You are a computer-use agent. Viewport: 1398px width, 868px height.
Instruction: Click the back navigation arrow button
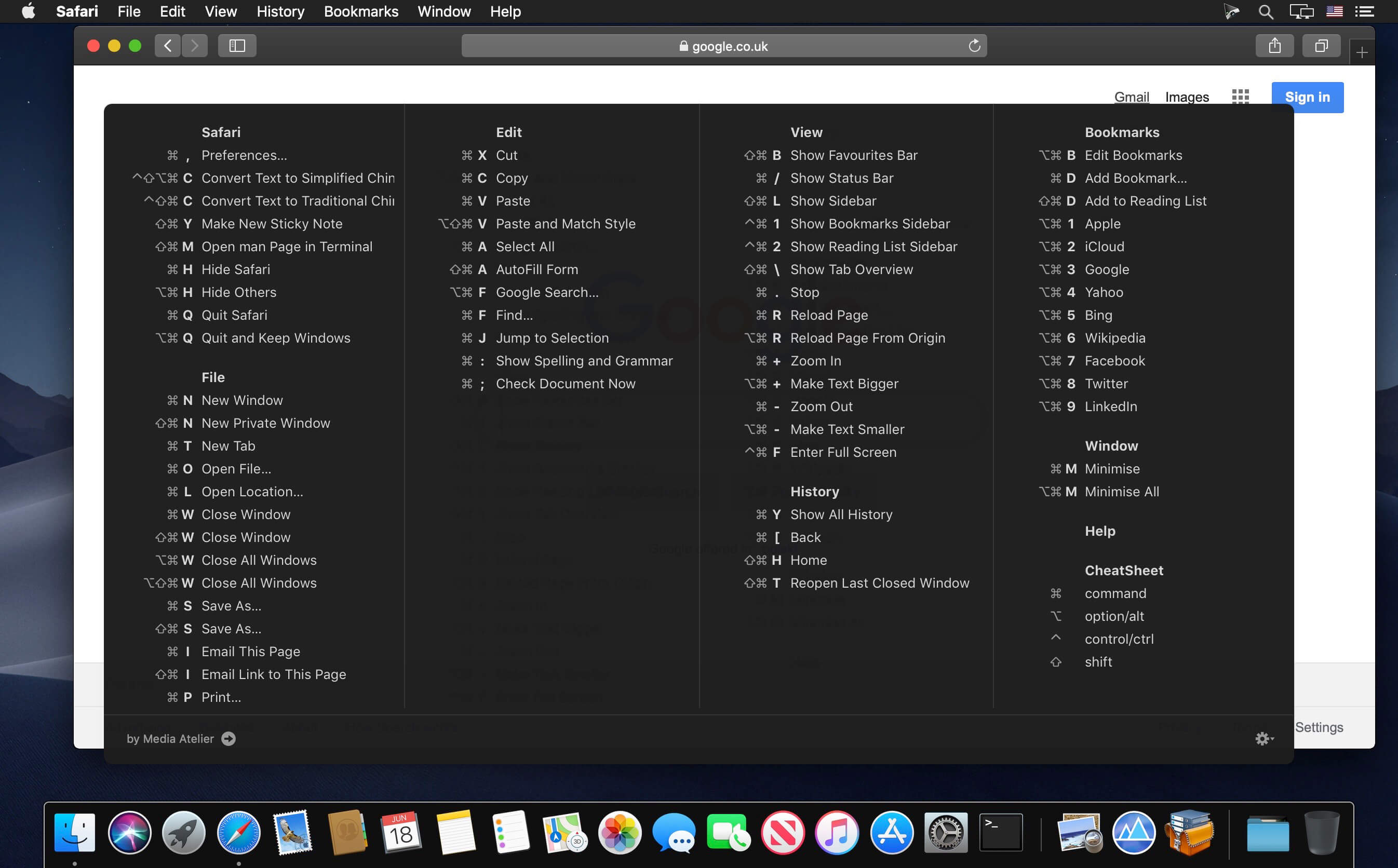167,45
